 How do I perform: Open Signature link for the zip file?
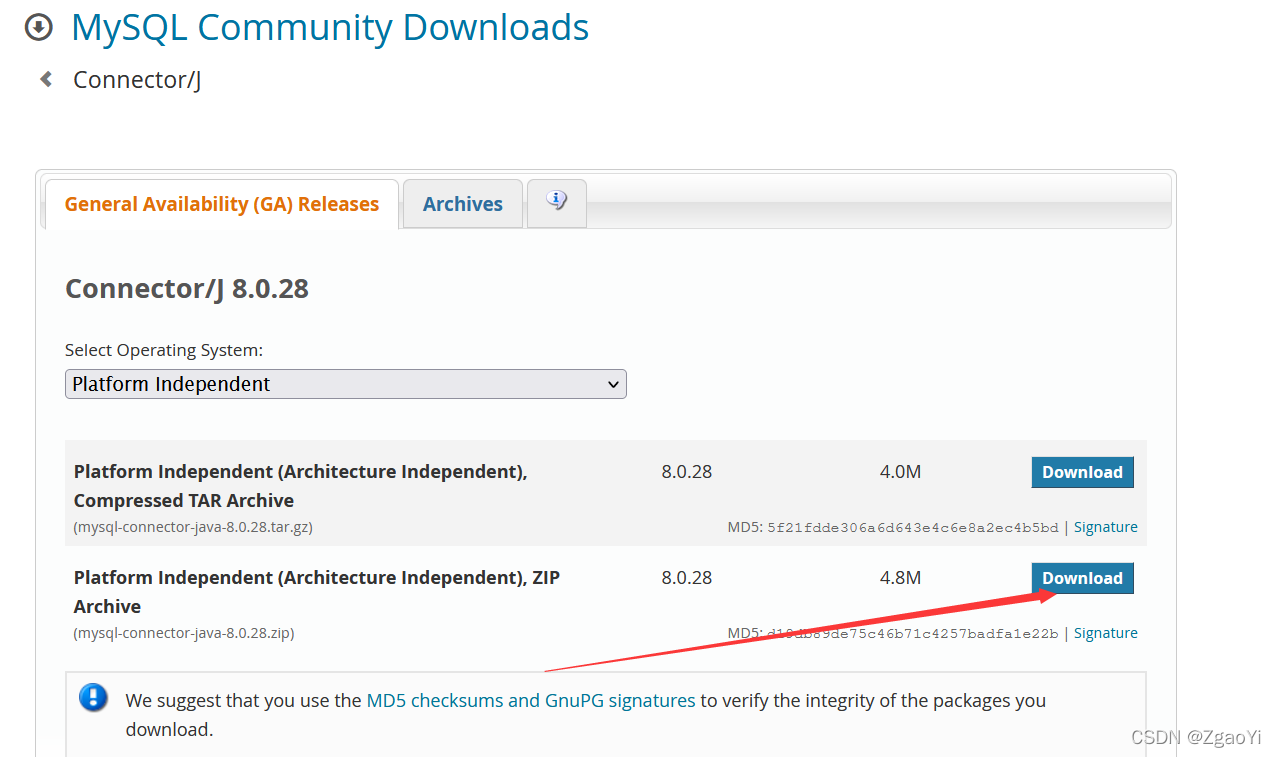click(x=1105, y=633)
